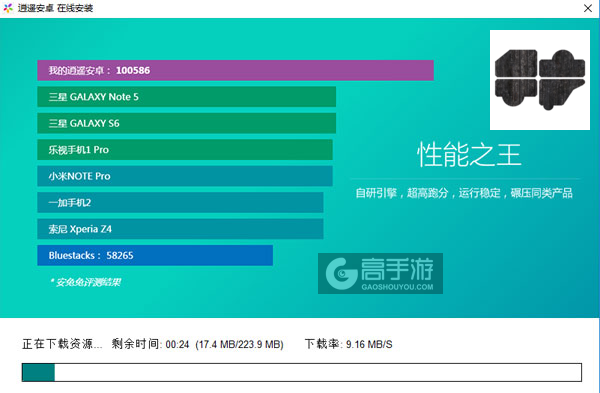600x393 pixels.
Task: Click the 性能之王 heading
Action: 469,155
